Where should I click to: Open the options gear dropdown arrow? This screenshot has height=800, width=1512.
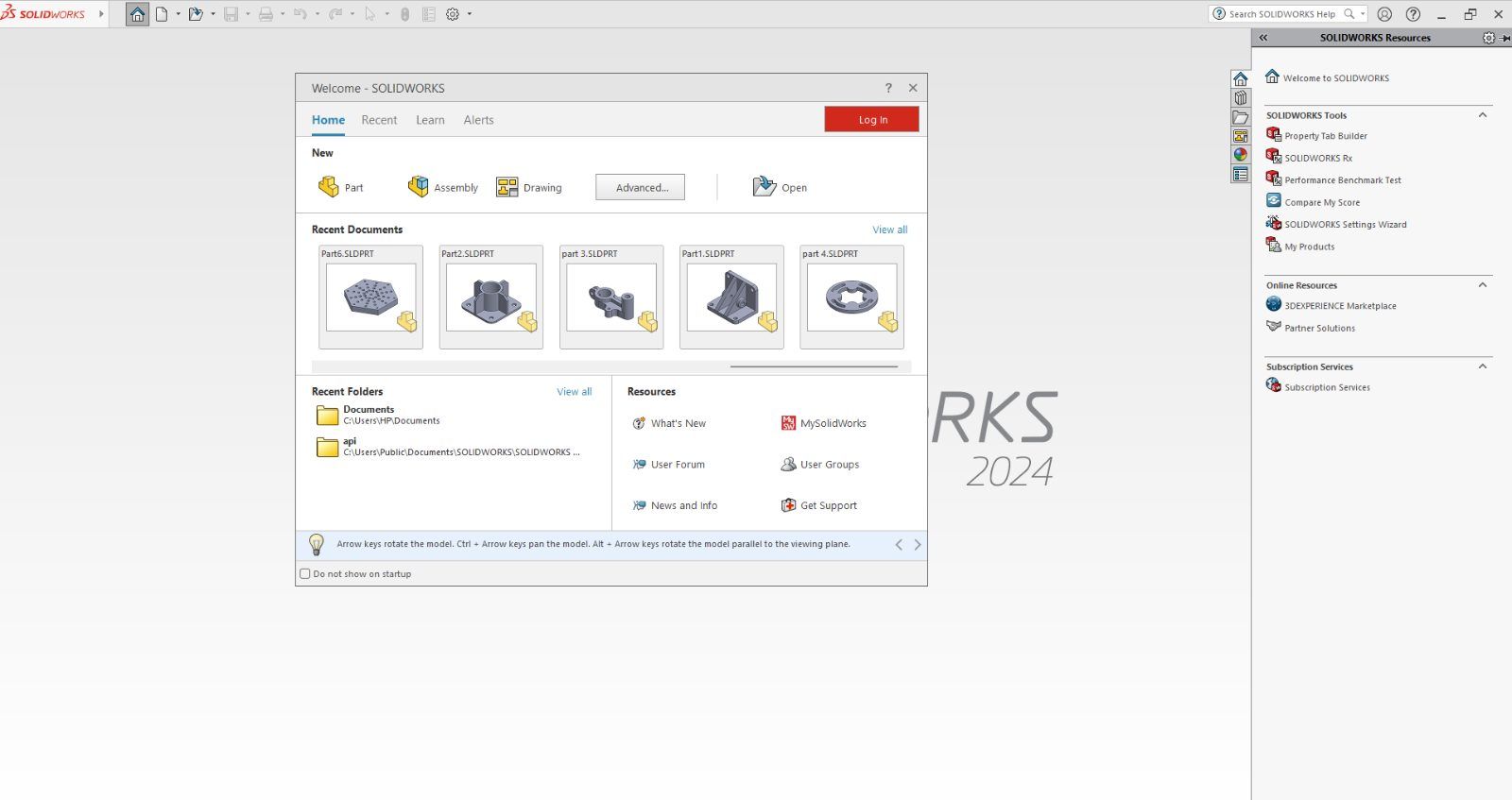pyautogui.click(x=470, y=14)
